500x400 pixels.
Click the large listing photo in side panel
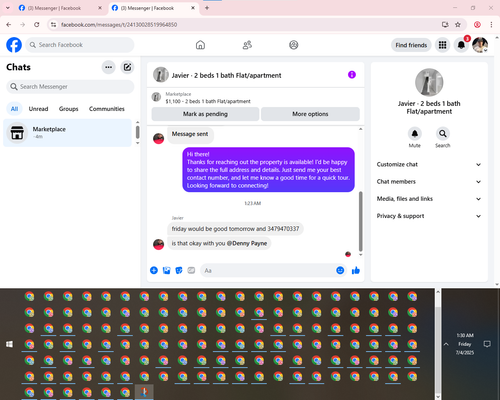coord(429,82)
